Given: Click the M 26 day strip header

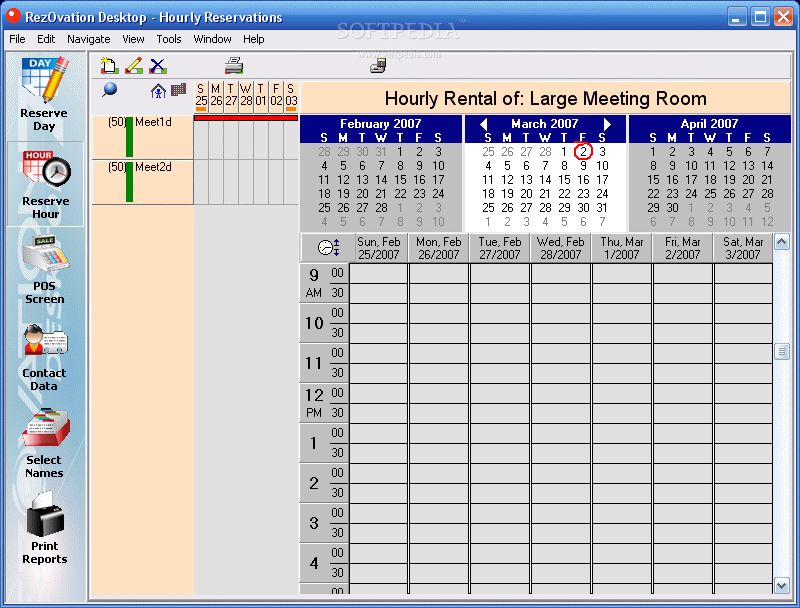Looking at the screenshot, I should click(x=216, y=96).
